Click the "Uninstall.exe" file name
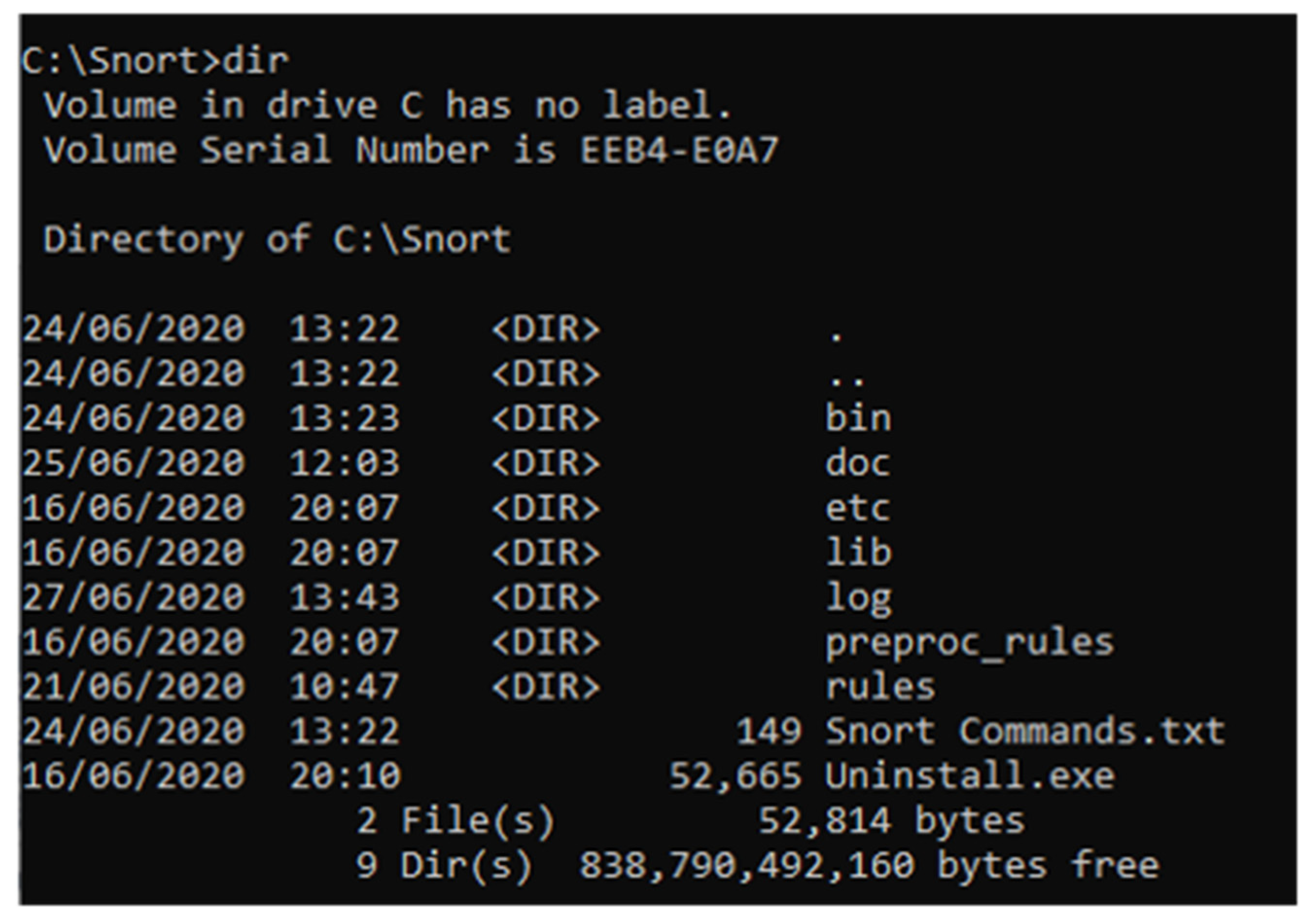1316x924 pixels. (x=970, y=776)
